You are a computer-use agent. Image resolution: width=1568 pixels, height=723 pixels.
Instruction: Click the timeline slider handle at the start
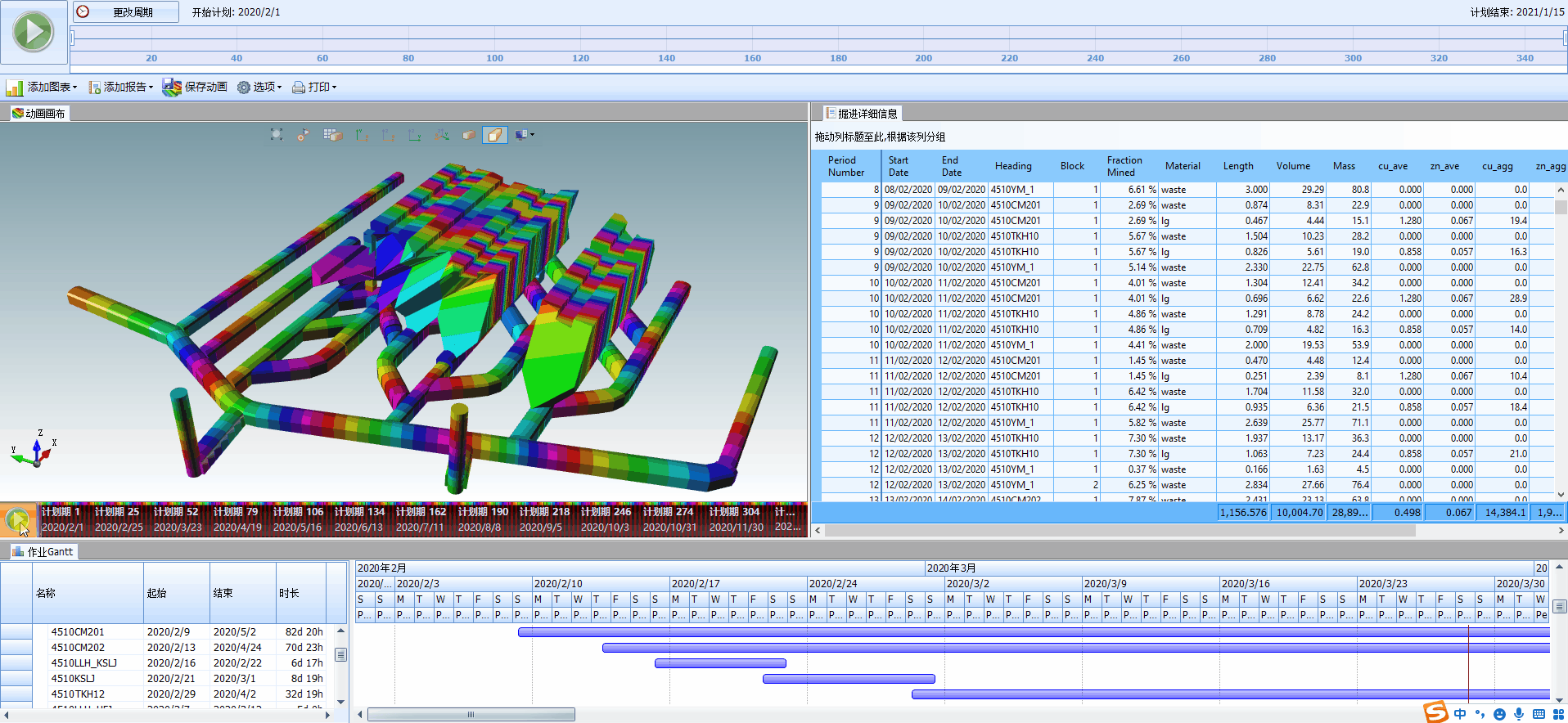point(73,37)
